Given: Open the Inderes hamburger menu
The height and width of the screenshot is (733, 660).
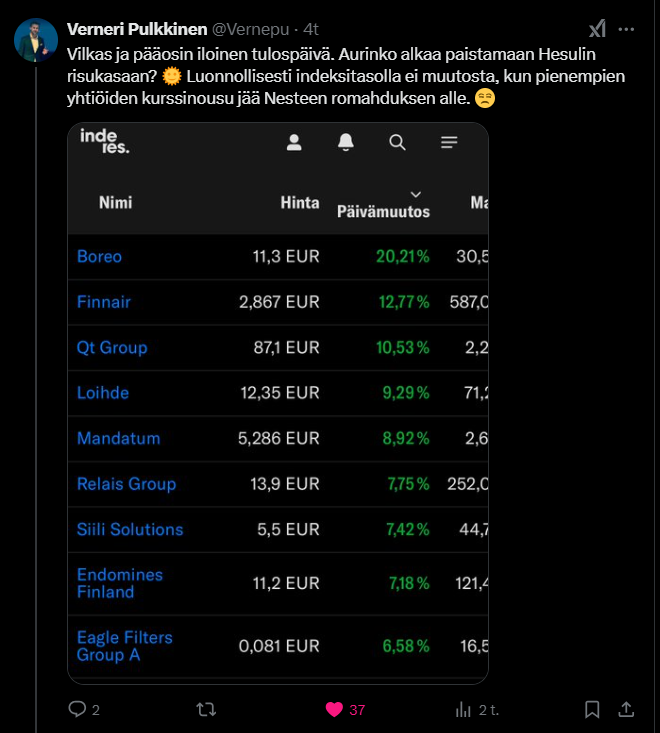Looking at the screenshot, I should (x=449, y=143).
